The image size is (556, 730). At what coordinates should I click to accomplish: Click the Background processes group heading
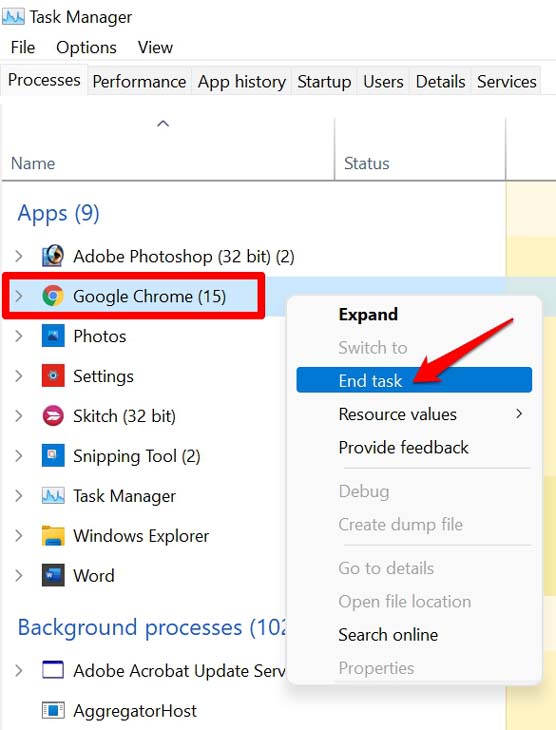[x=152, y=628]
